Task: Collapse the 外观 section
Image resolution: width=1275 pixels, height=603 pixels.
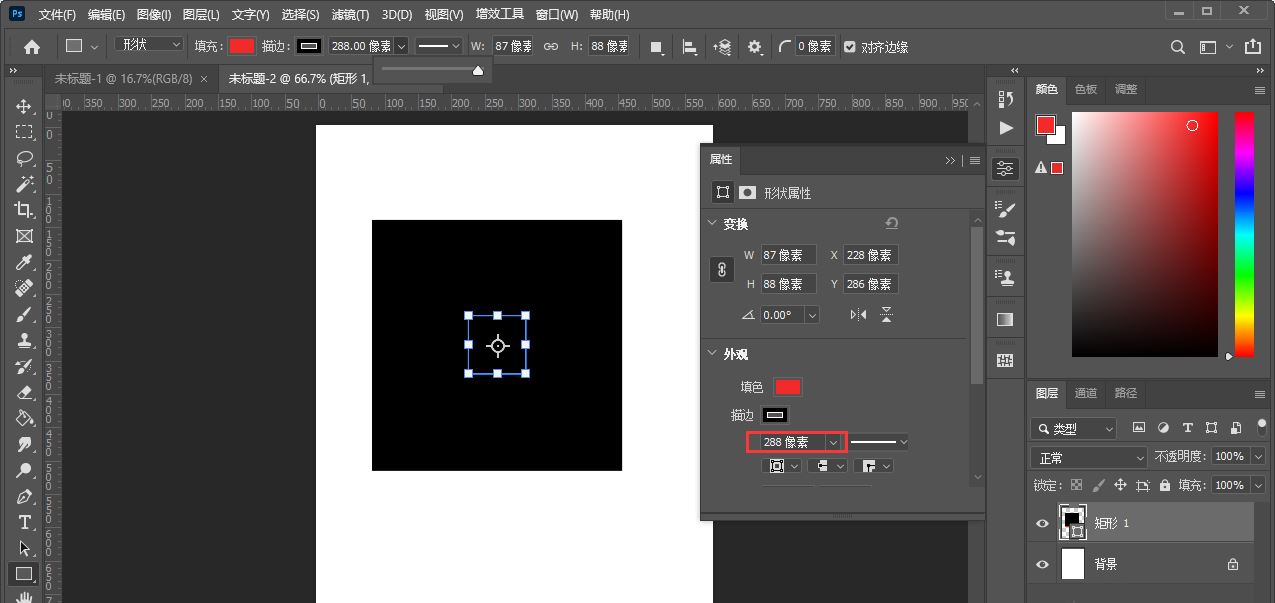Action: [712, 354]
